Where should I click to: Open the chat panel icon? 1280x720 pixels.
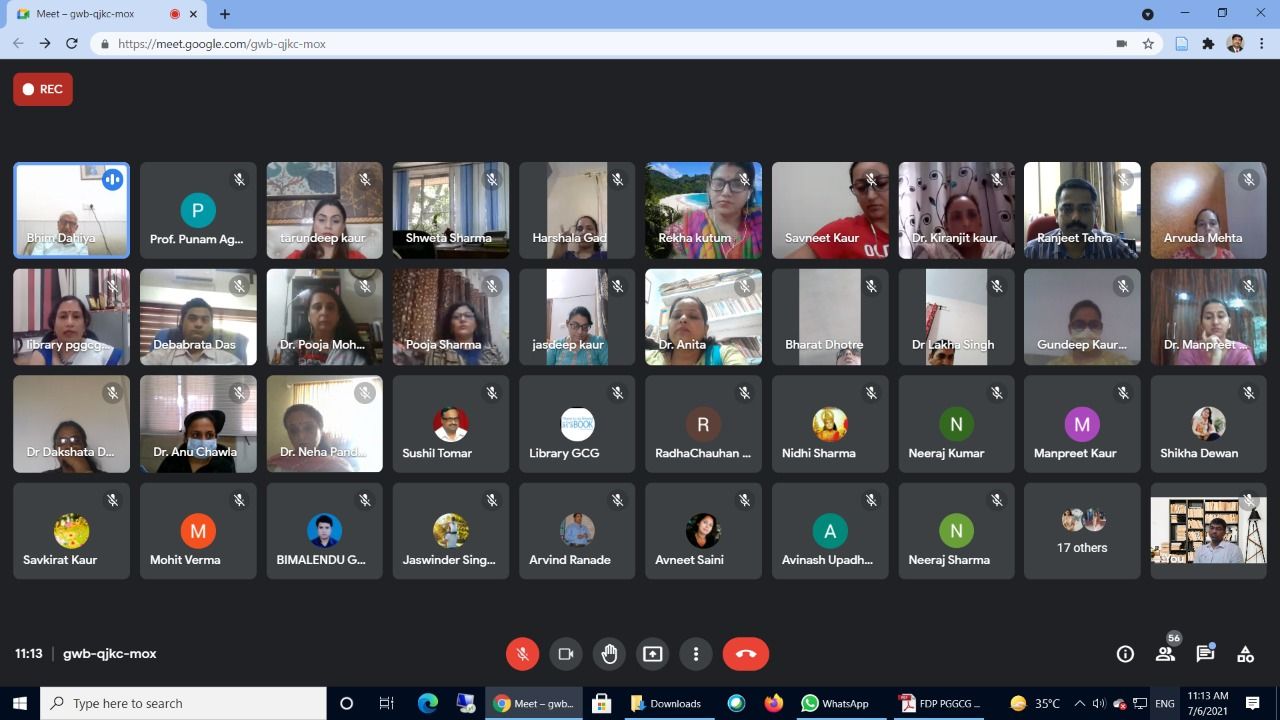1205,654
